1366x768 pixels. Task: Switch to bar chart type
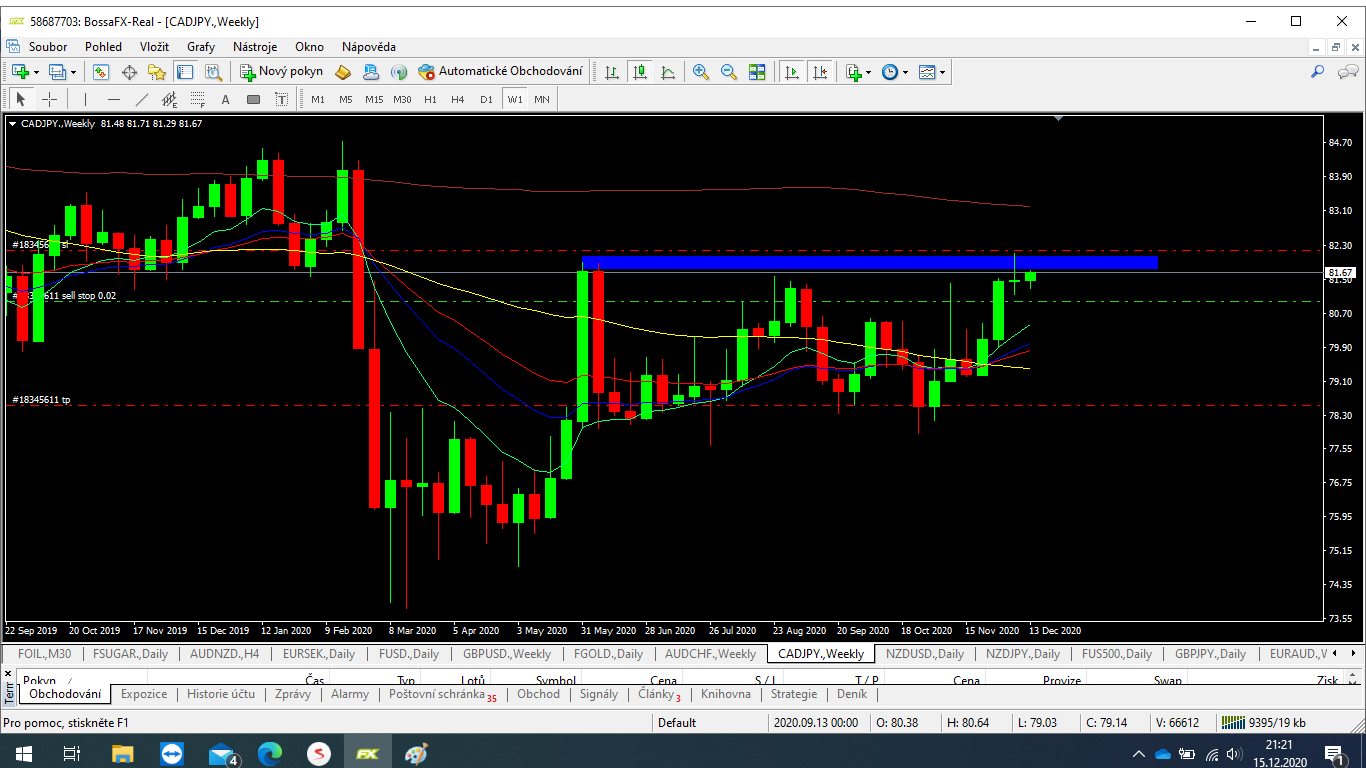(612, 72)
